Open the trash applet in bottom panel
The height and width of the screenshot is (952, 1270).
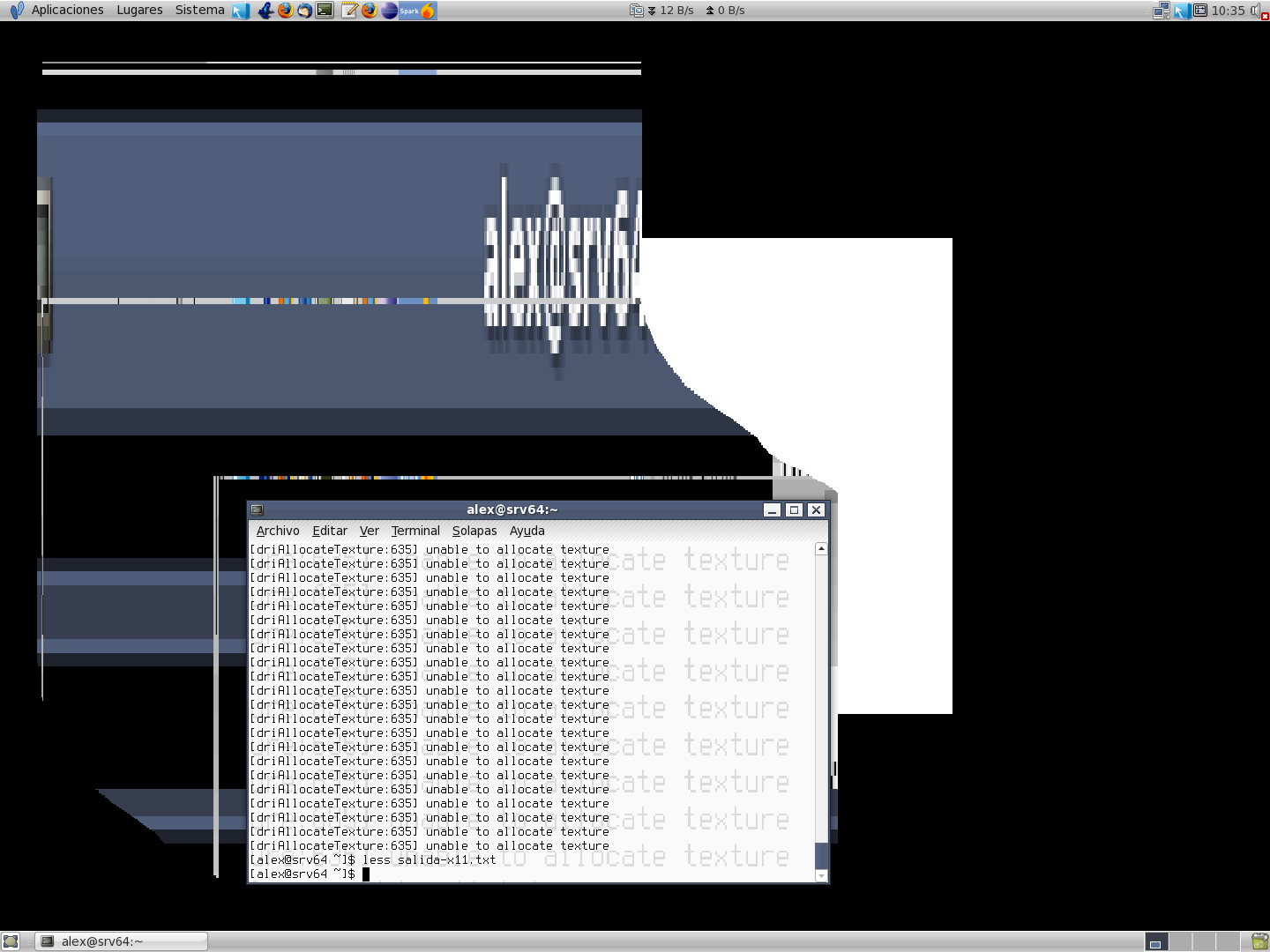click(1259, 941)
